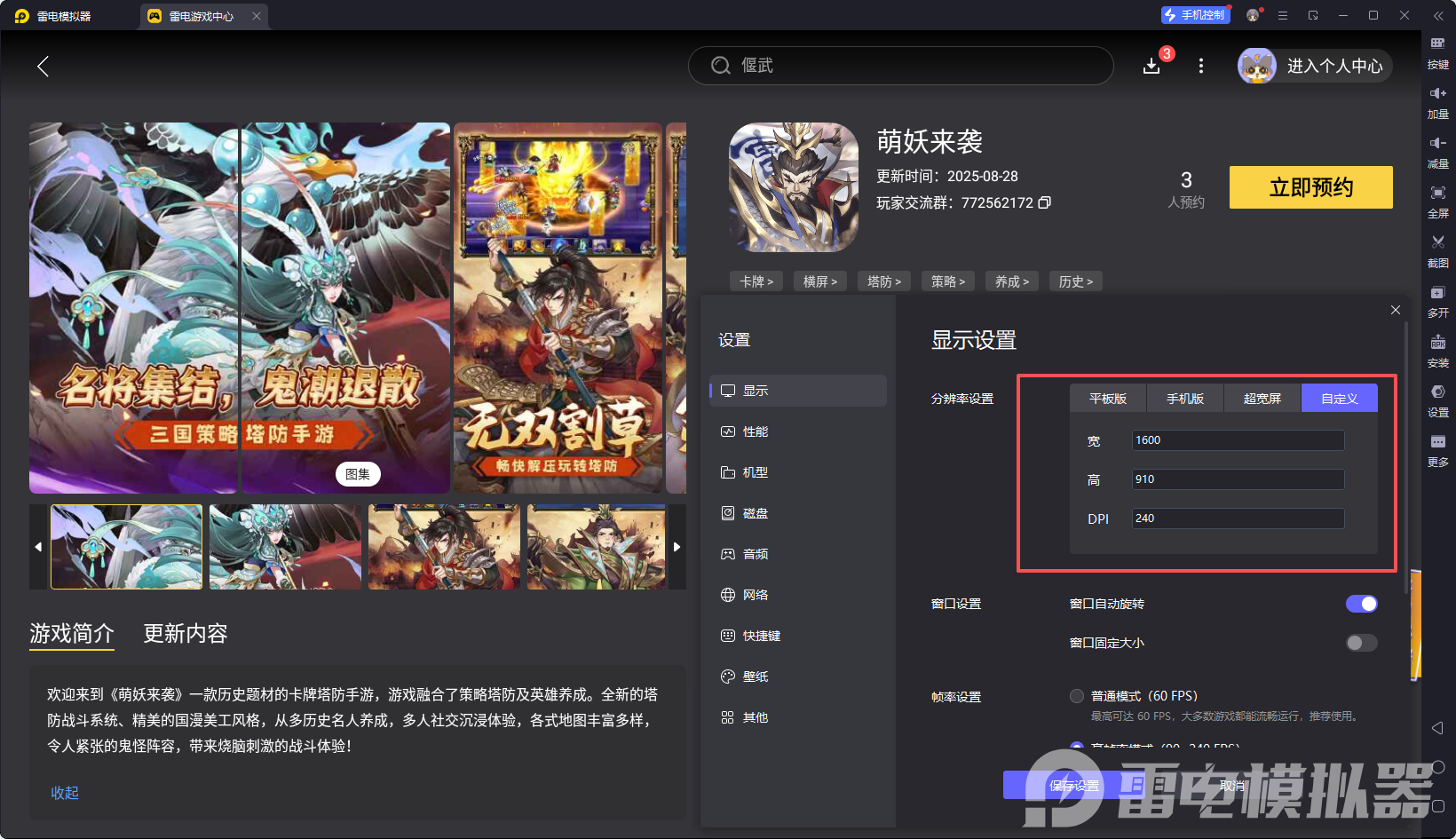
Task: Tap the Android back triangle button
Action: [1438, 728]
